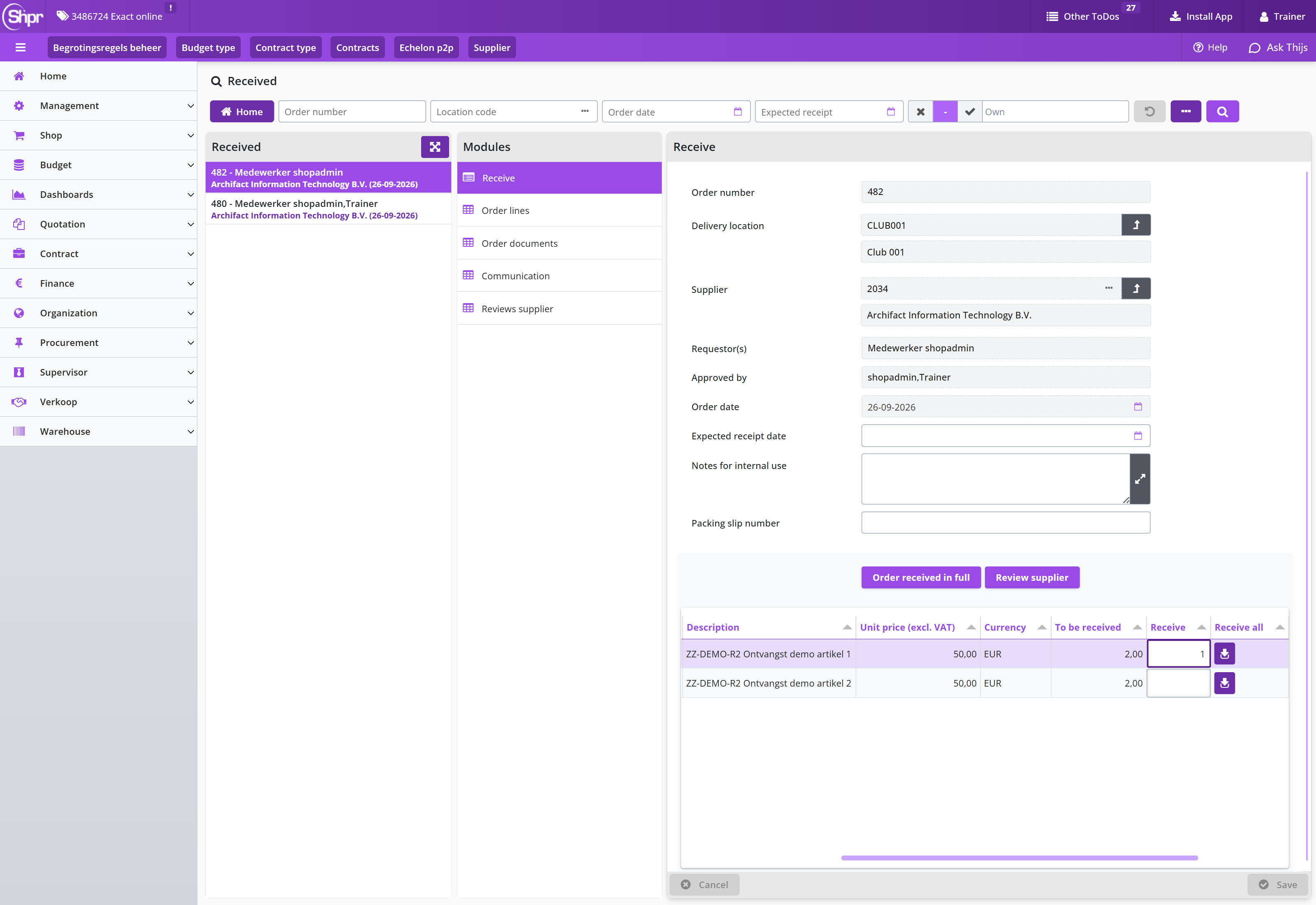1316x905 pixels.
Task: Open Location code lookup ellipsis
Action: [585, 111]
